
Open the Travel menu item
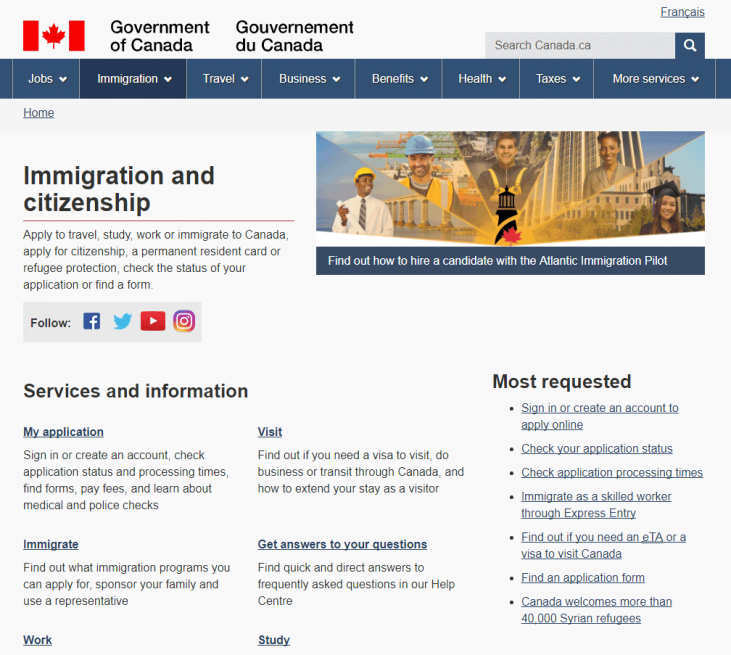coord(225,79)
